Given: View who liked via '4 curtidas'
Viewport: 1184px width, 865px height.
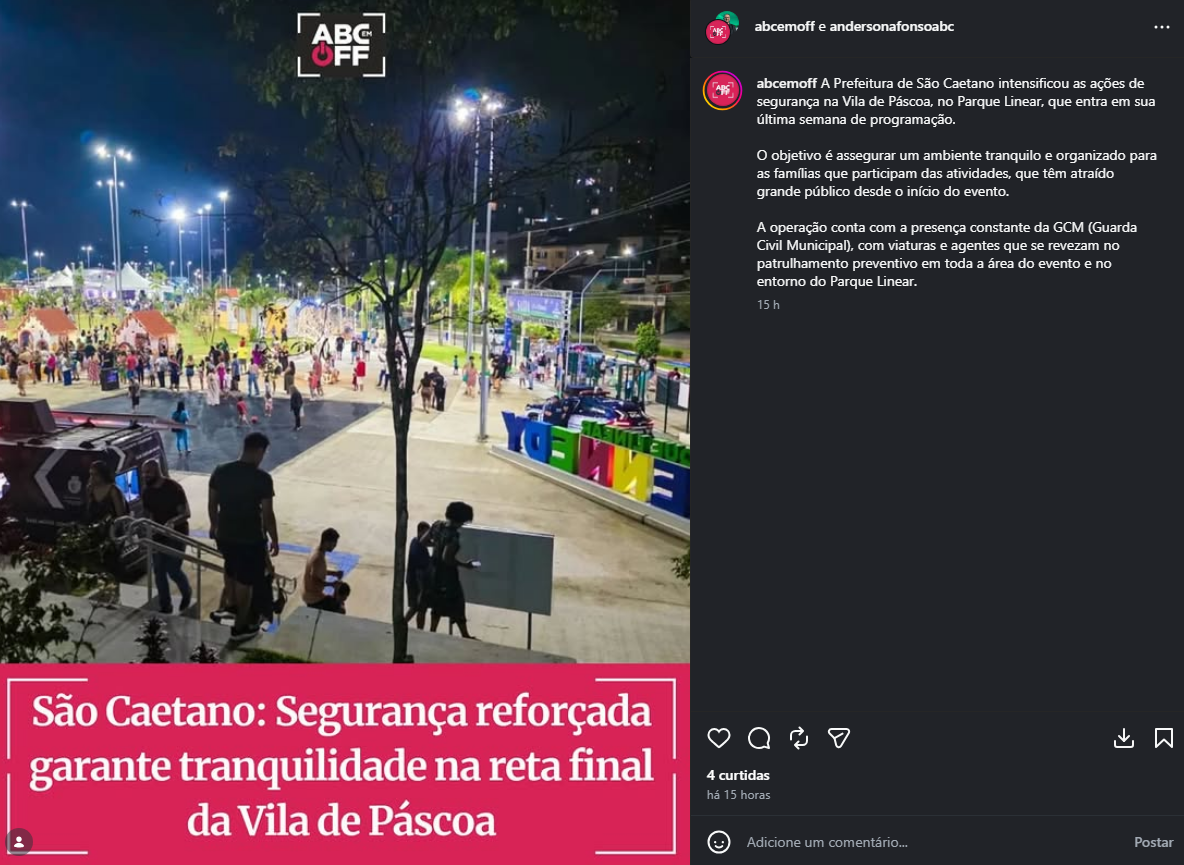Looking at the screenshot, I should click(738, 775).
